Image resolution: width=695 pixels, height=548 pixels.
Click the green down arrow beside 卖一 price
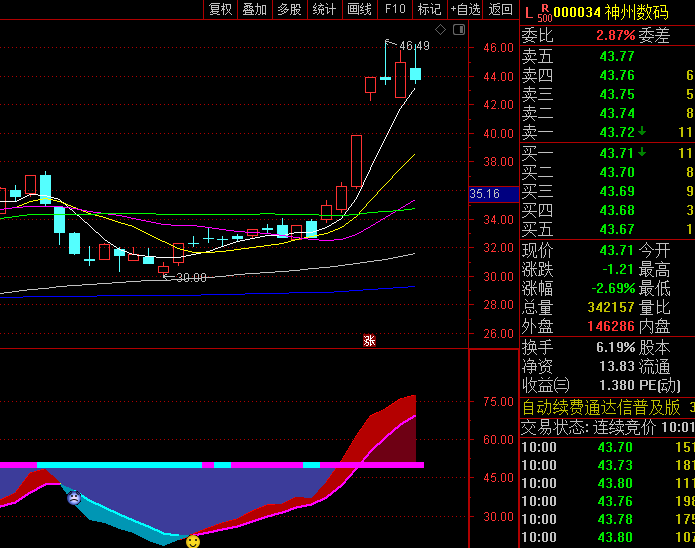[x=642, y=131]
